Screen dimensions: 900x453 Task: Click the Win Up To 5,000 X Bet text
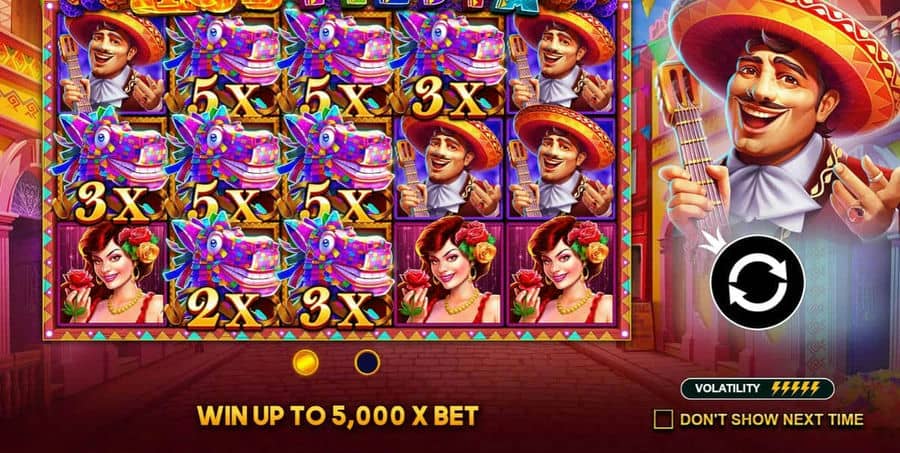[338, 416]
